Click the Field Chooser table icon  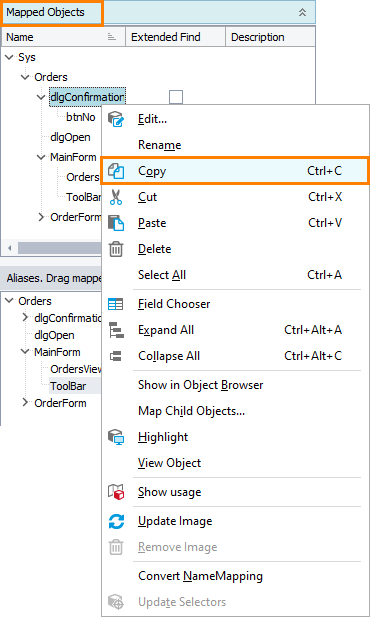click(116, 304)
